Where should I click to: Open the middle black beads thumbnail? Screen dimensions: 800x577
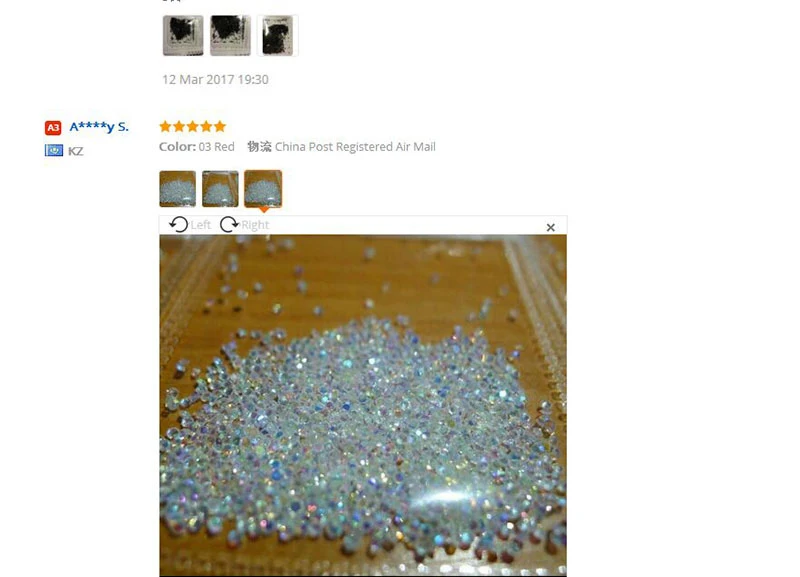[231, 35]
